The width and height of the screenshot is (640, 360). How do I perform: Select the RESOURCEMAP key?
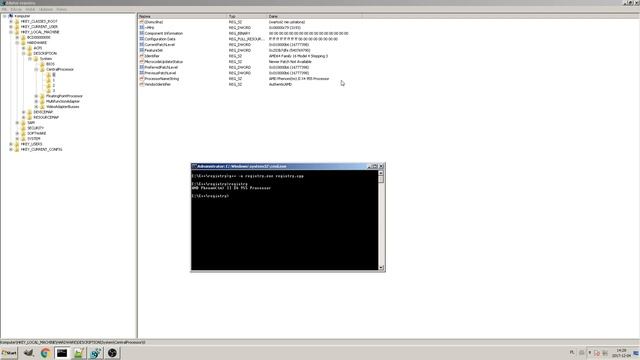point(46,117)
